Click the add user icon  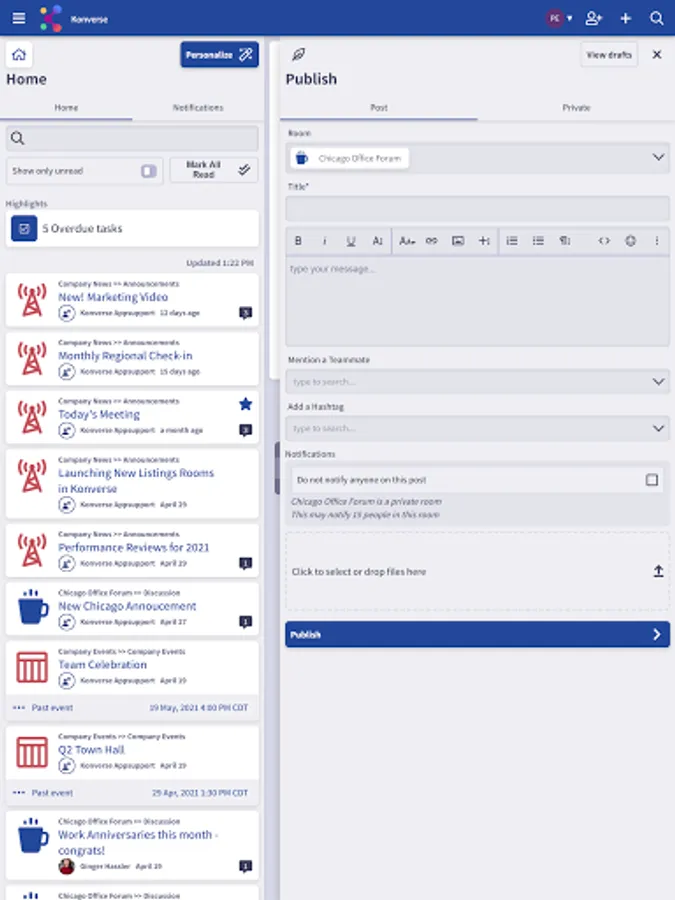click(x=593, y=18)
